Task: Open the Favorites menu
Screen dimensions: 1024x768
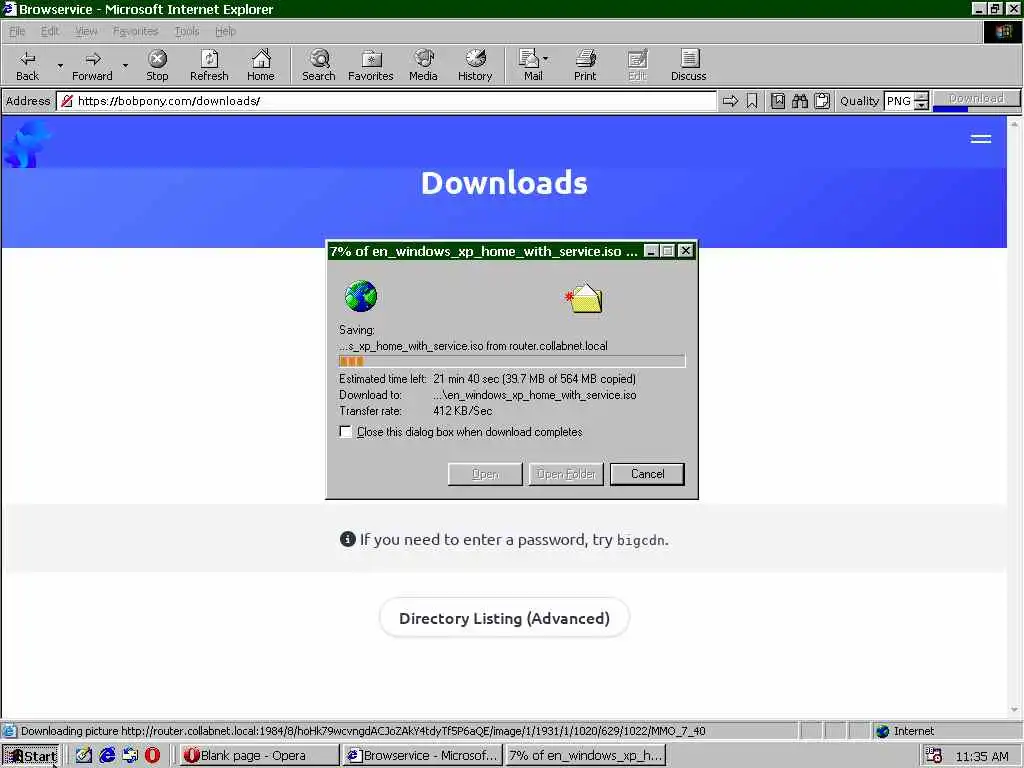Action: 135,31
